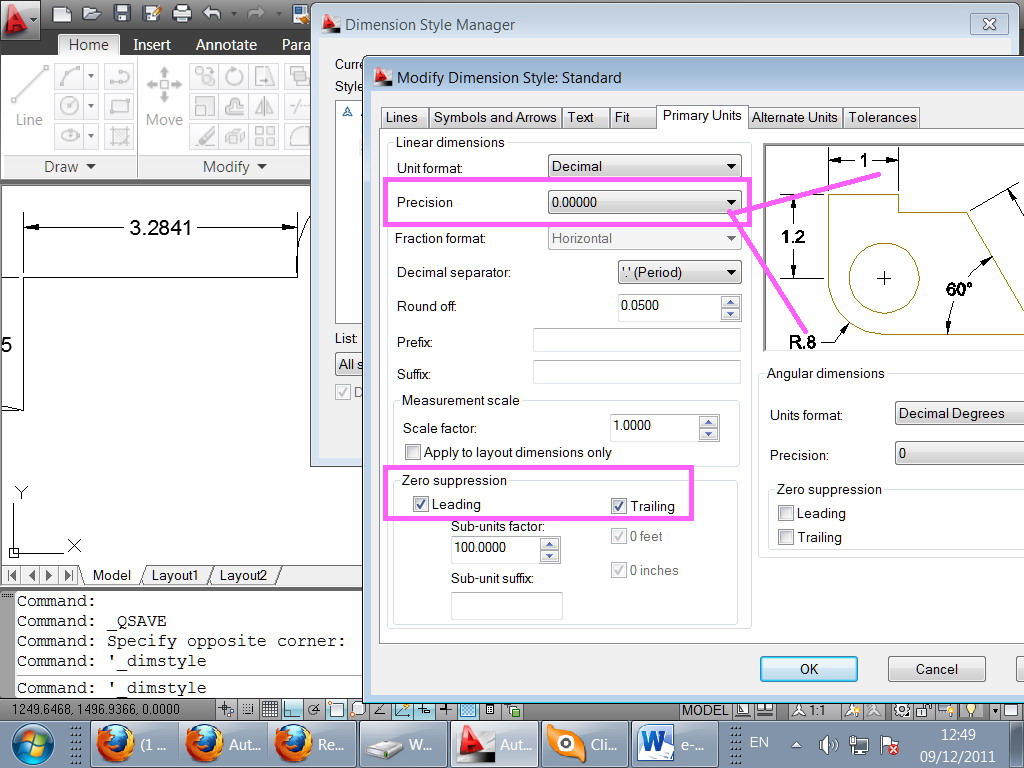Increase Scale factor stepper
Viewport: 1024px width, 768px height.
tap(708, 423)
